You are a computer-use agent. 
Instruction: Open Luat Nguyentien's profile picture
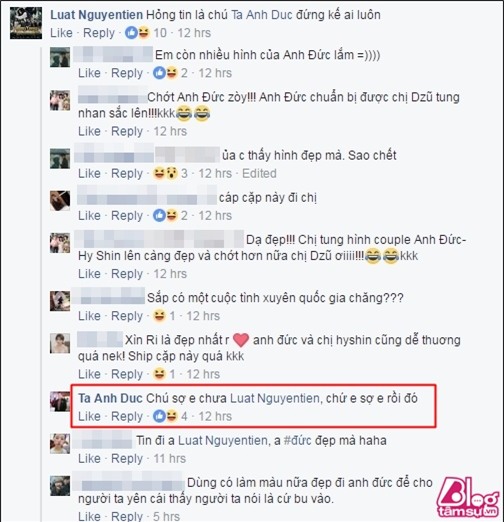tap(26, 23)
